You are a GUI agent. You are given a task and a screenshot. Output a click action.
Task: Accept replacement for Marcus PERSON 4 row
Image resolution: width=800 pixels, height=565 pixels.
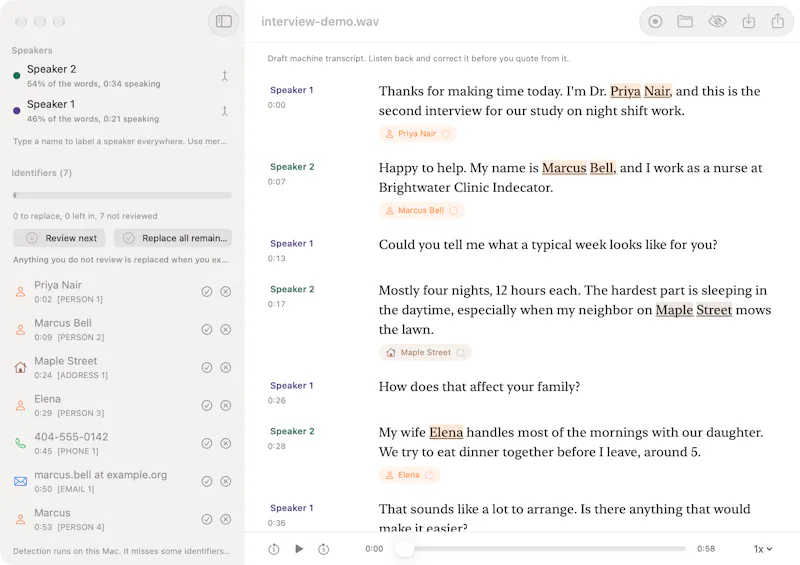(207, 519)
